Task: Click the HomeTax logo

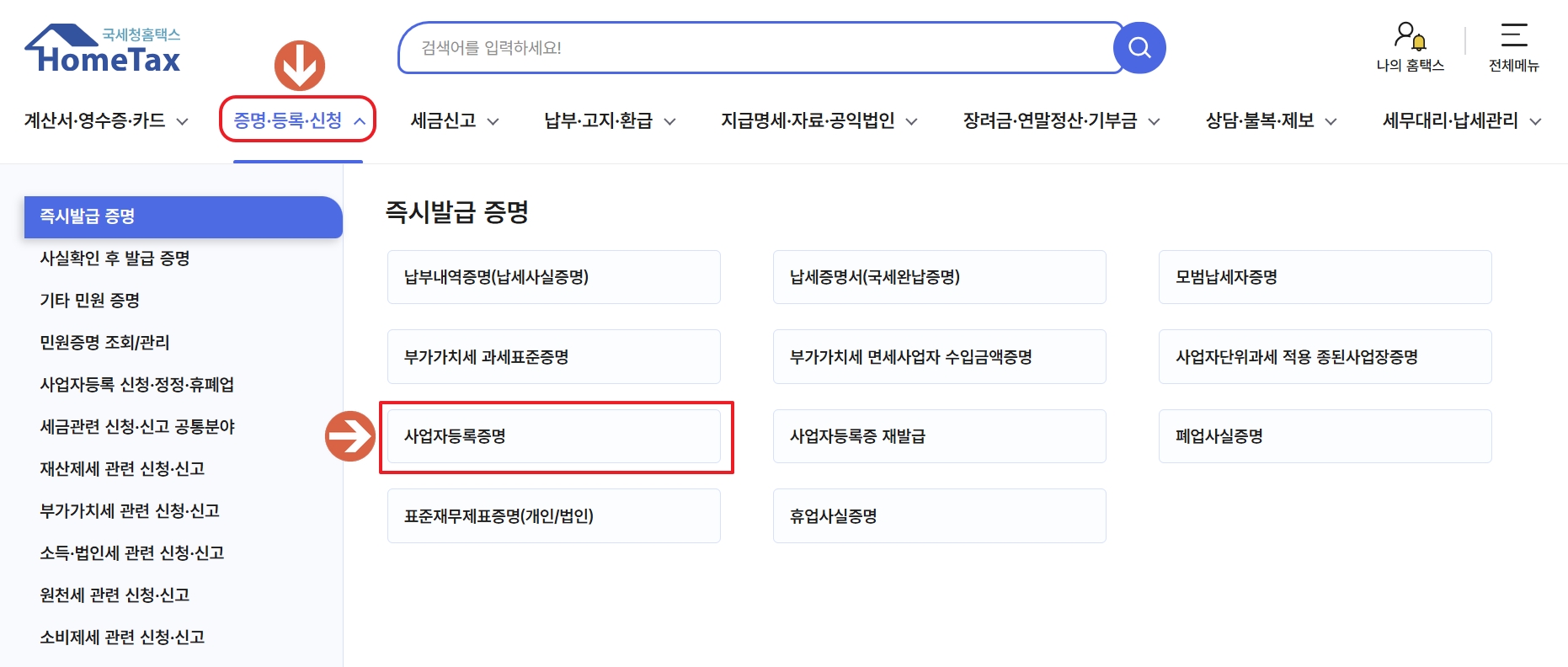Action: coord(103,49)
